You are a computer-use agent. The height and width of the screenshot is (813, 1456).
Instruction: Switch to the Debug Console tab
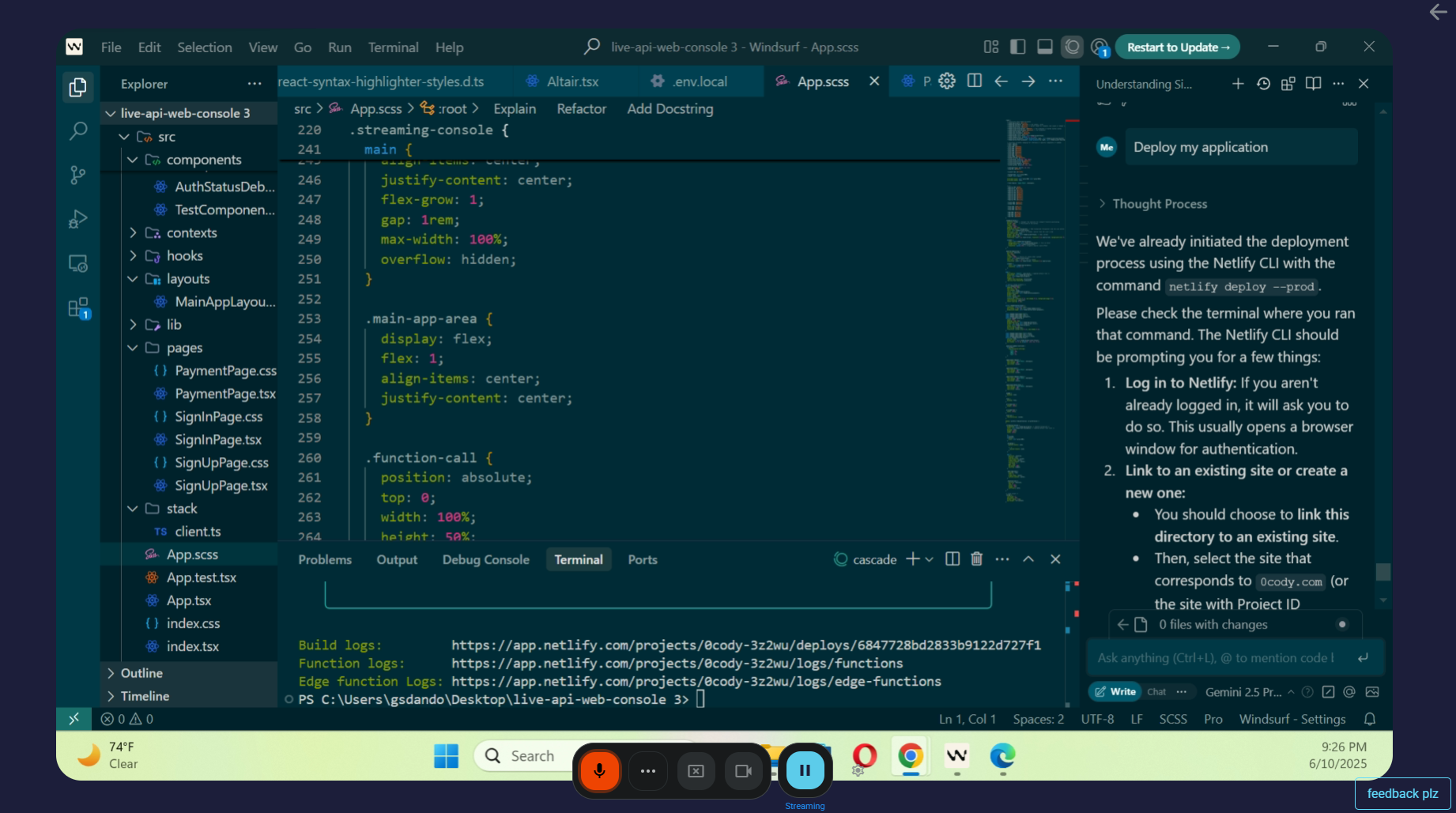pos(485,559)
